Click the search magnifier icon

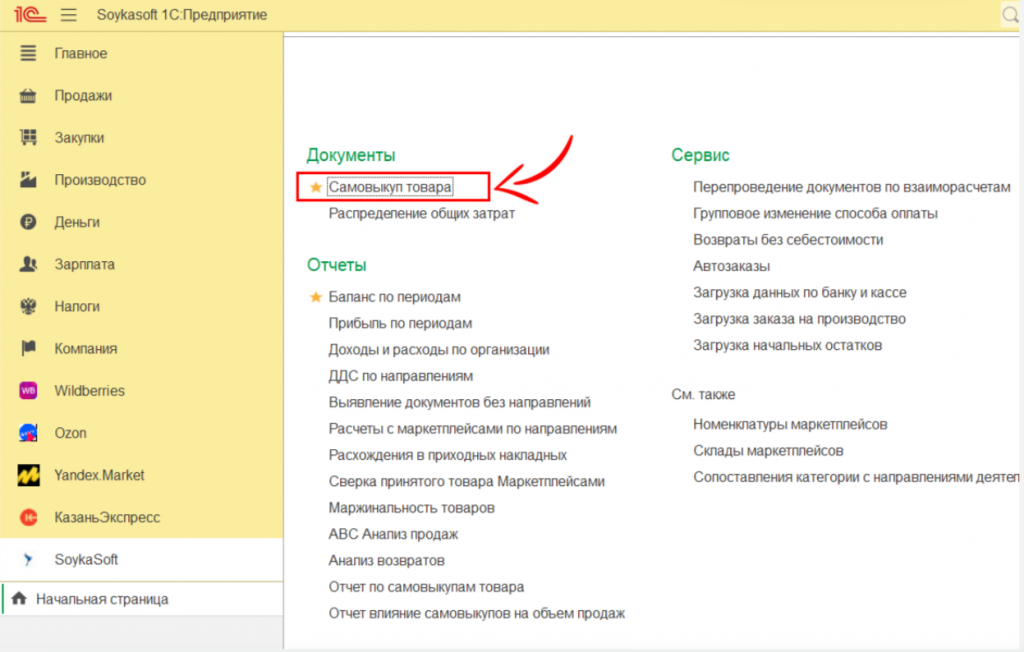(1010, 15)
